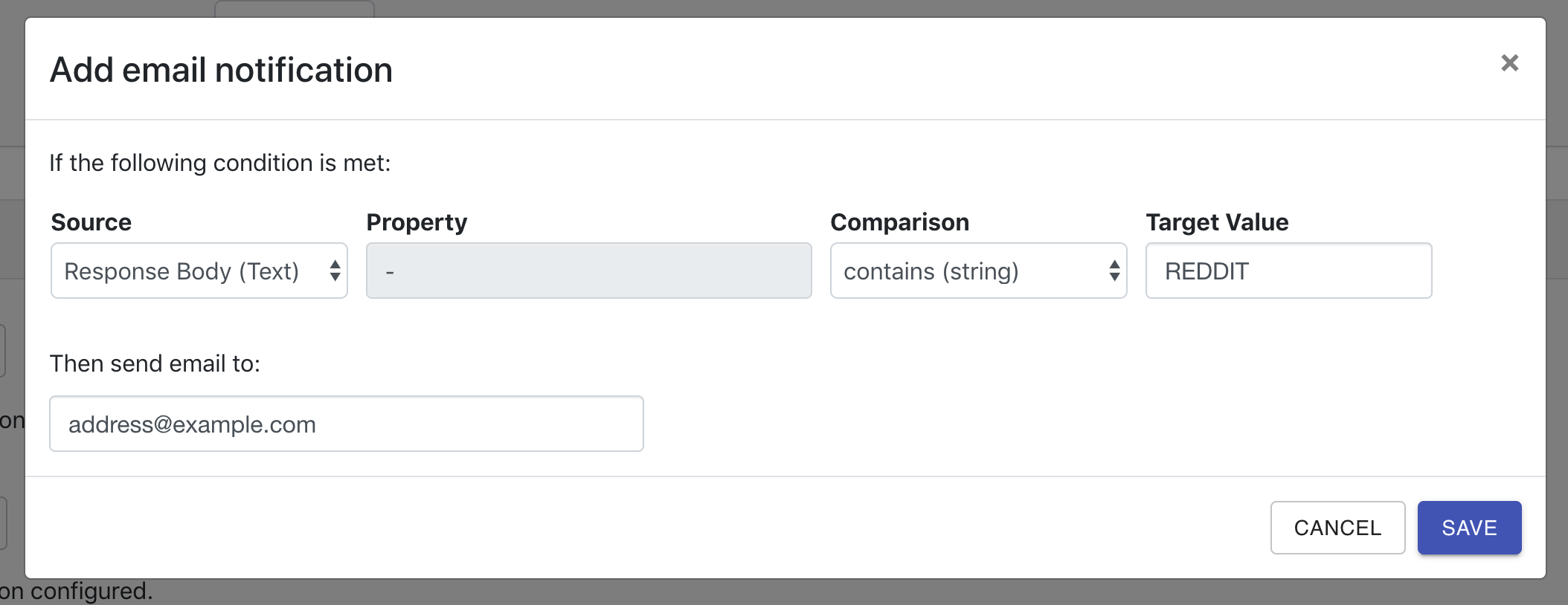Open the Comparison dropdown showing contains (string)
Image resolution: width=1568 pixels, height=605 pixels.
click(x=978, y=271)
